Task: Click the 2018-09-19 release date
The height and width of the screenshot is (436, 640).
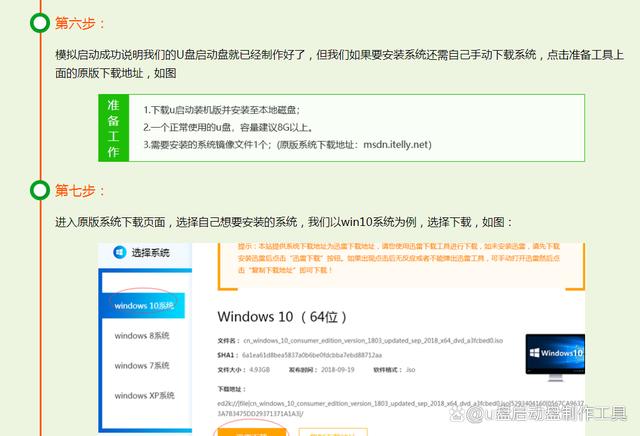Action: pos(338,369)
